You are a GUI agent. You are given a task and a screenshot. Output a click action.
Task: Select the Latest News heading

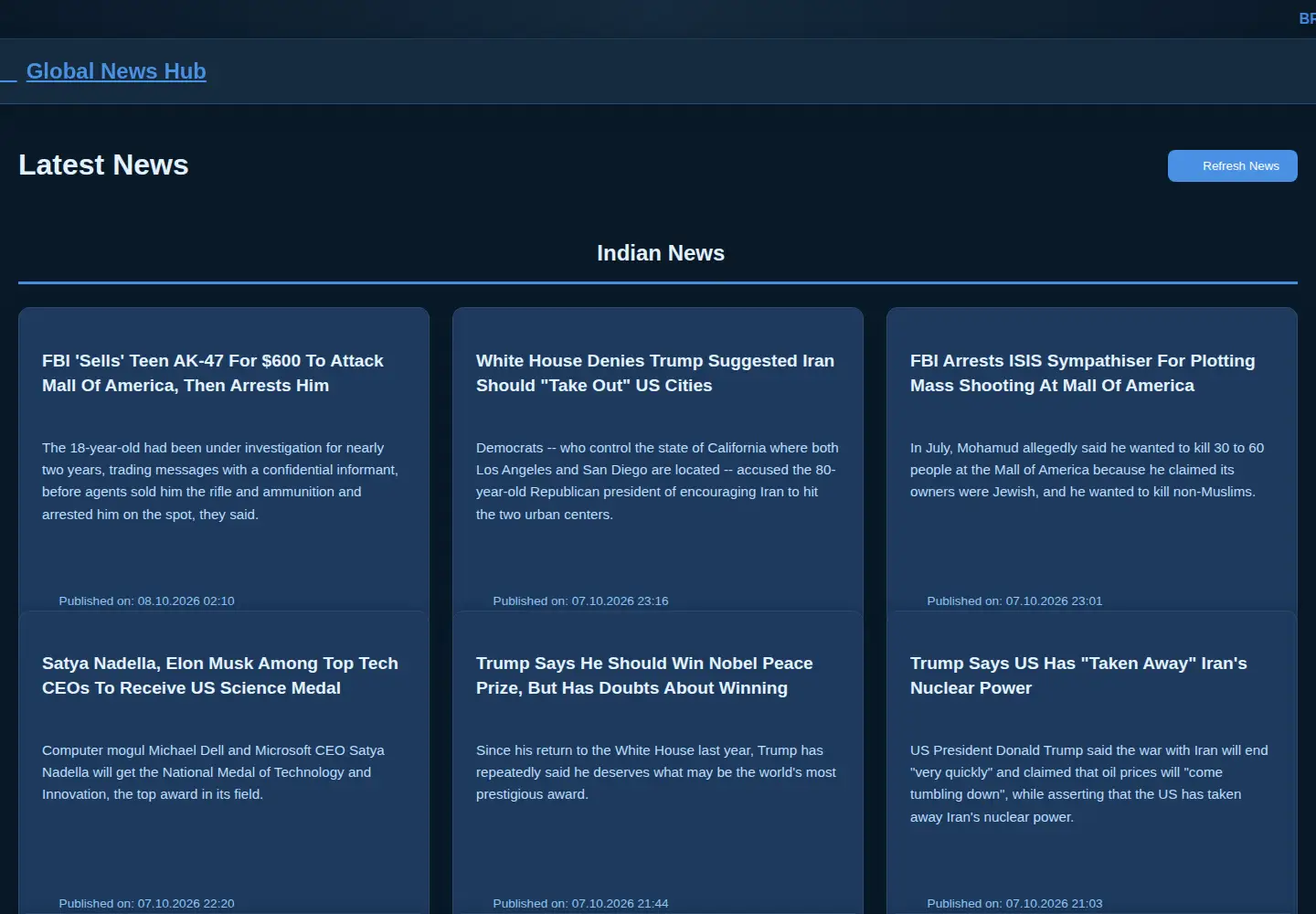click(x=103, y=165)
